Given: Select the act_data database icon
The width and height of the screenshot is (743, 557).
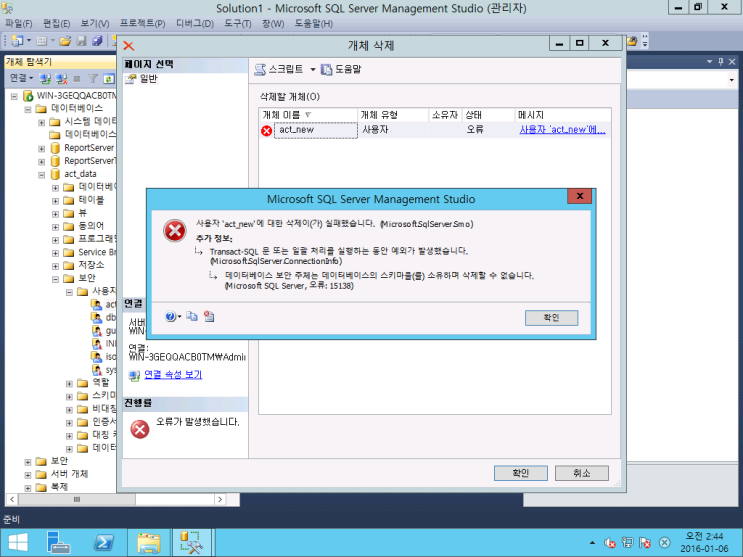Looking at the screenshot, I should point(55,174).
